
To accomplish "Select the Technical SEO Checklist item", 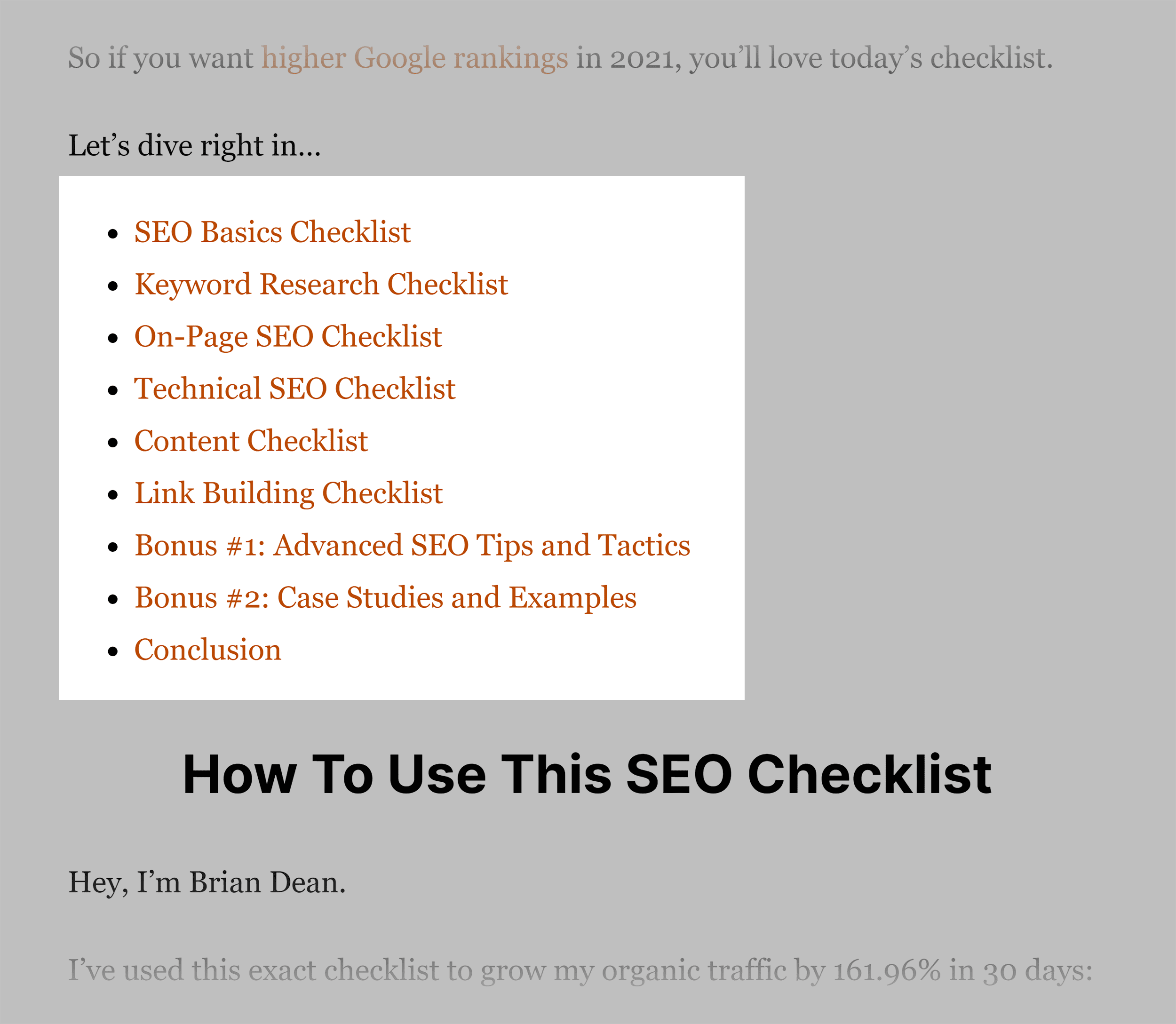I will click(x=296, y=388).
